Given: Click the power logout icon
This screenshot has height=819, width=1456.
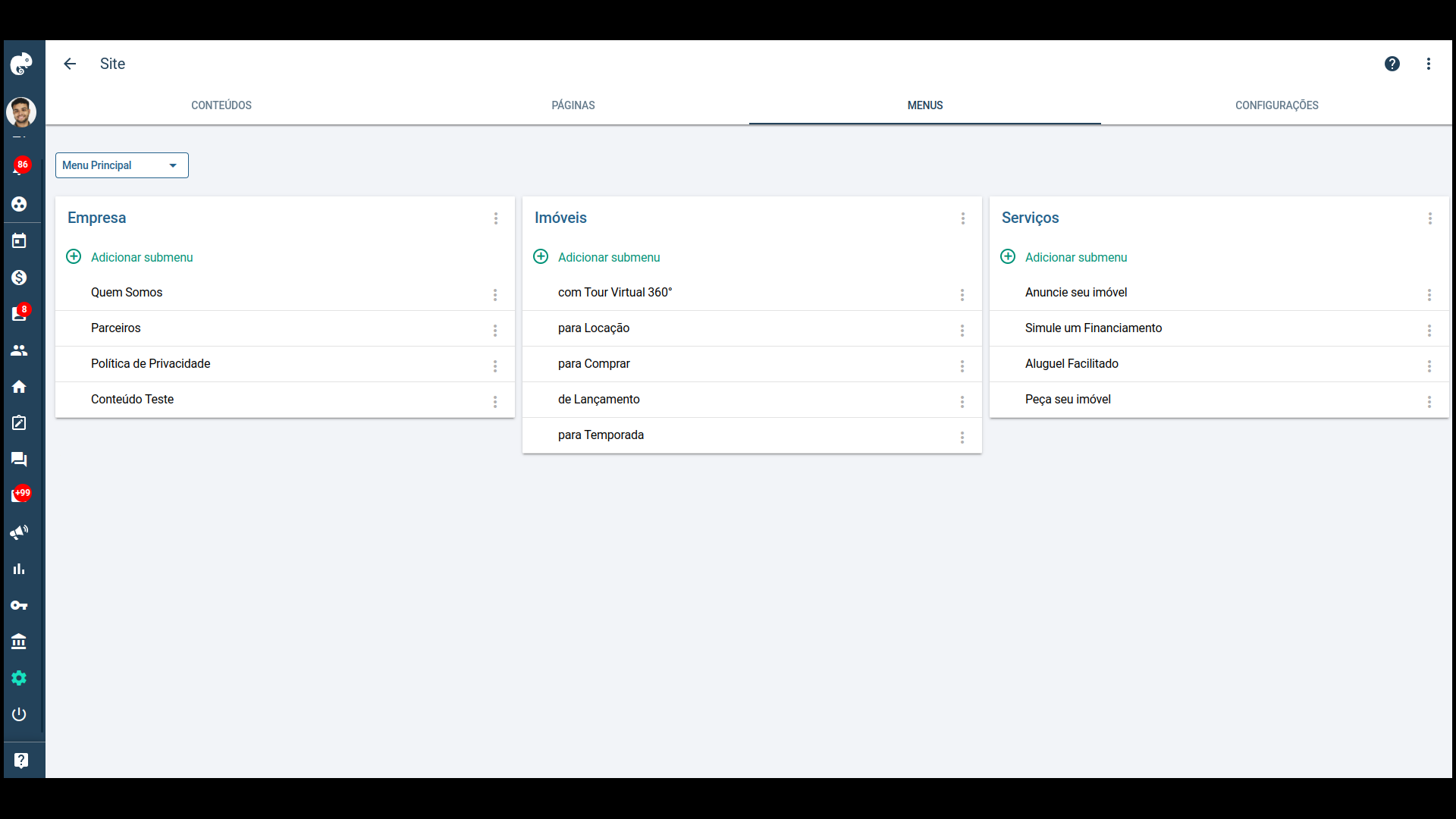Looking at the screenshot, I should point(19,714).
